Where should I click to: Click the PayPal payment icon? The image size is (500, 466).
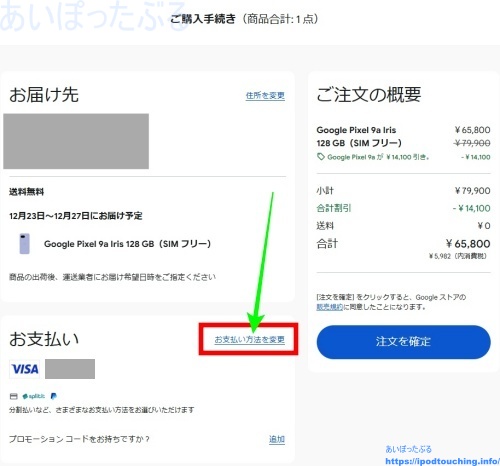[53, 396]
